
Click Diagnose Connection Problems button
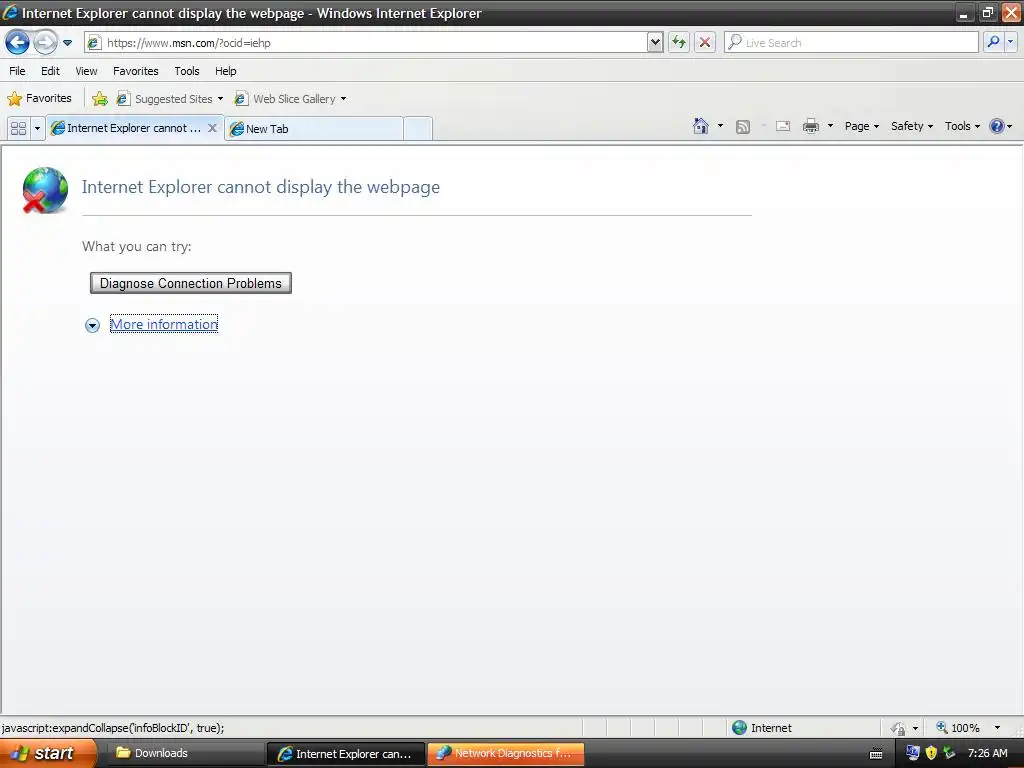(191, 283)
